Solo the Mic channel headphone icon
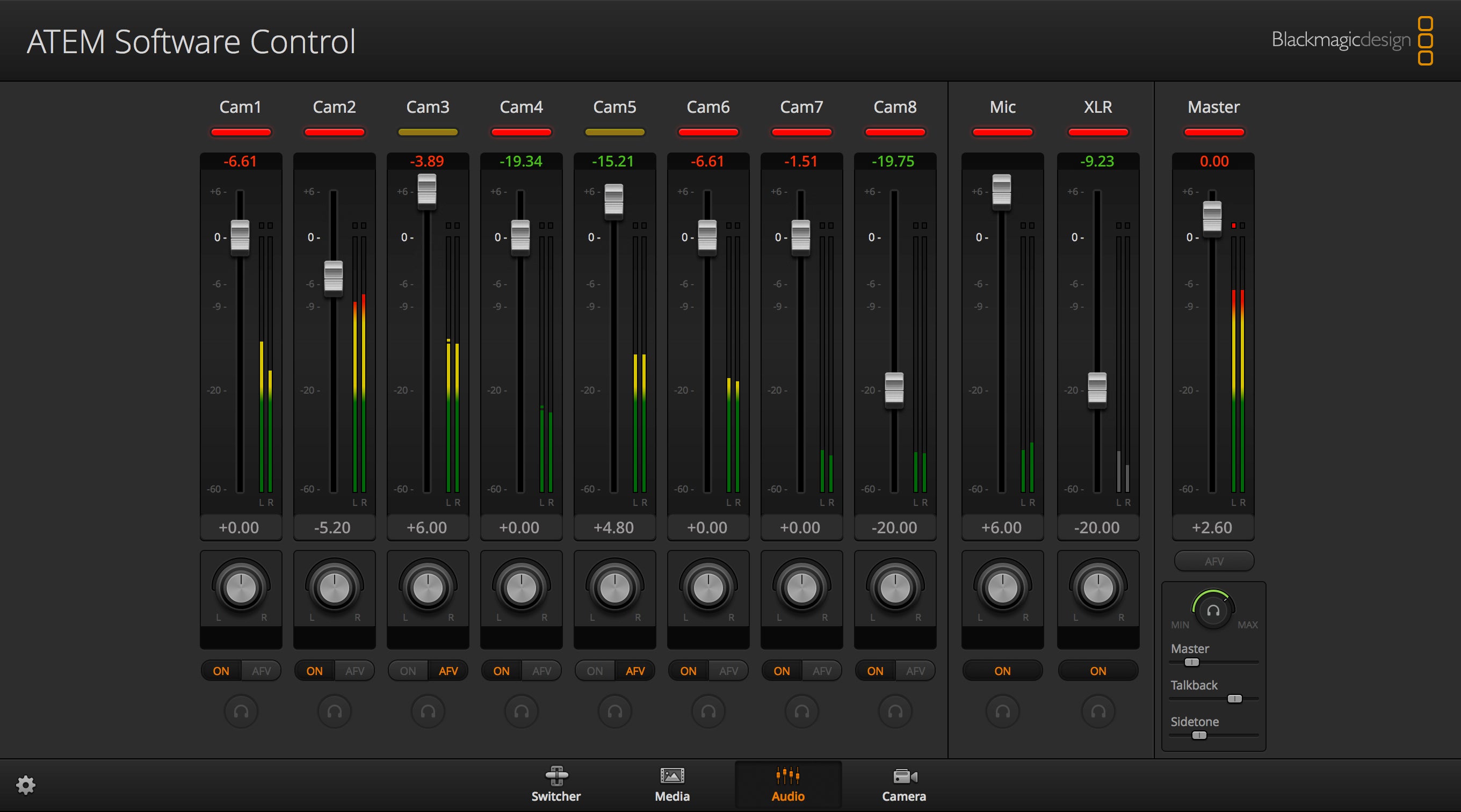Viewport: 1461px width, 812px height. point(1003,711)
